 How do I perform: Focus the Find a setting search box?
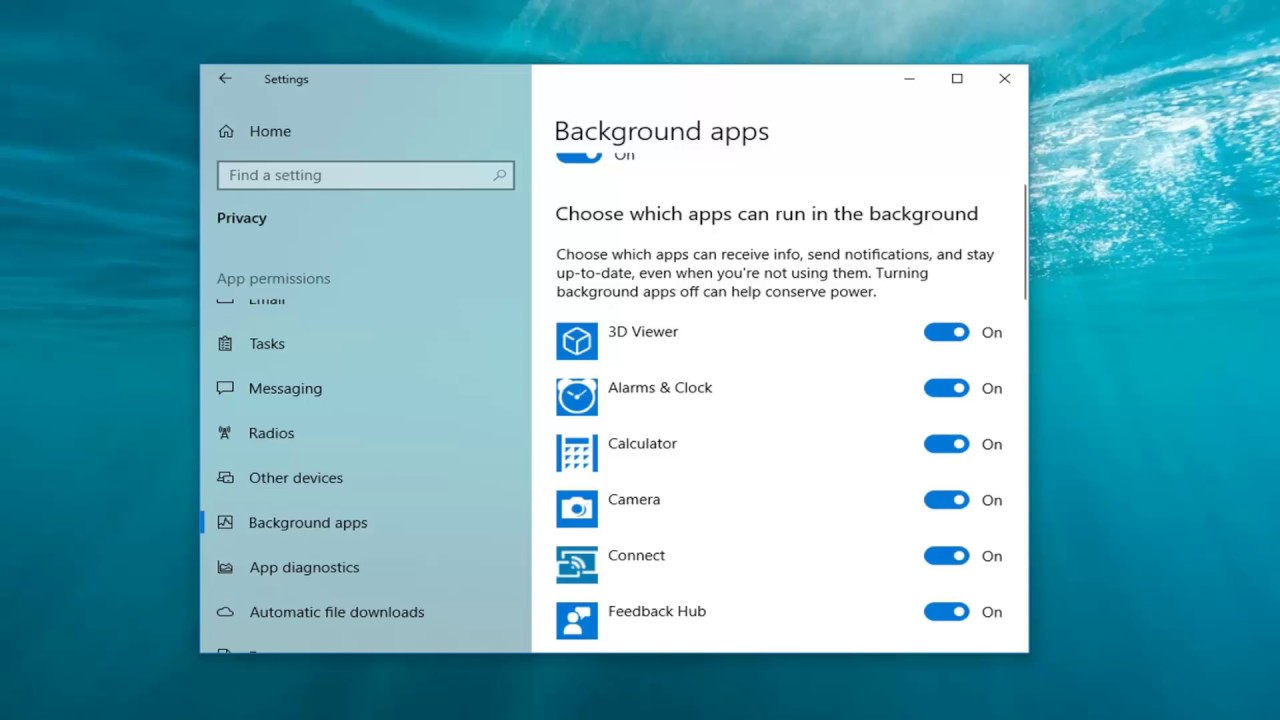[x=365, y=175]
